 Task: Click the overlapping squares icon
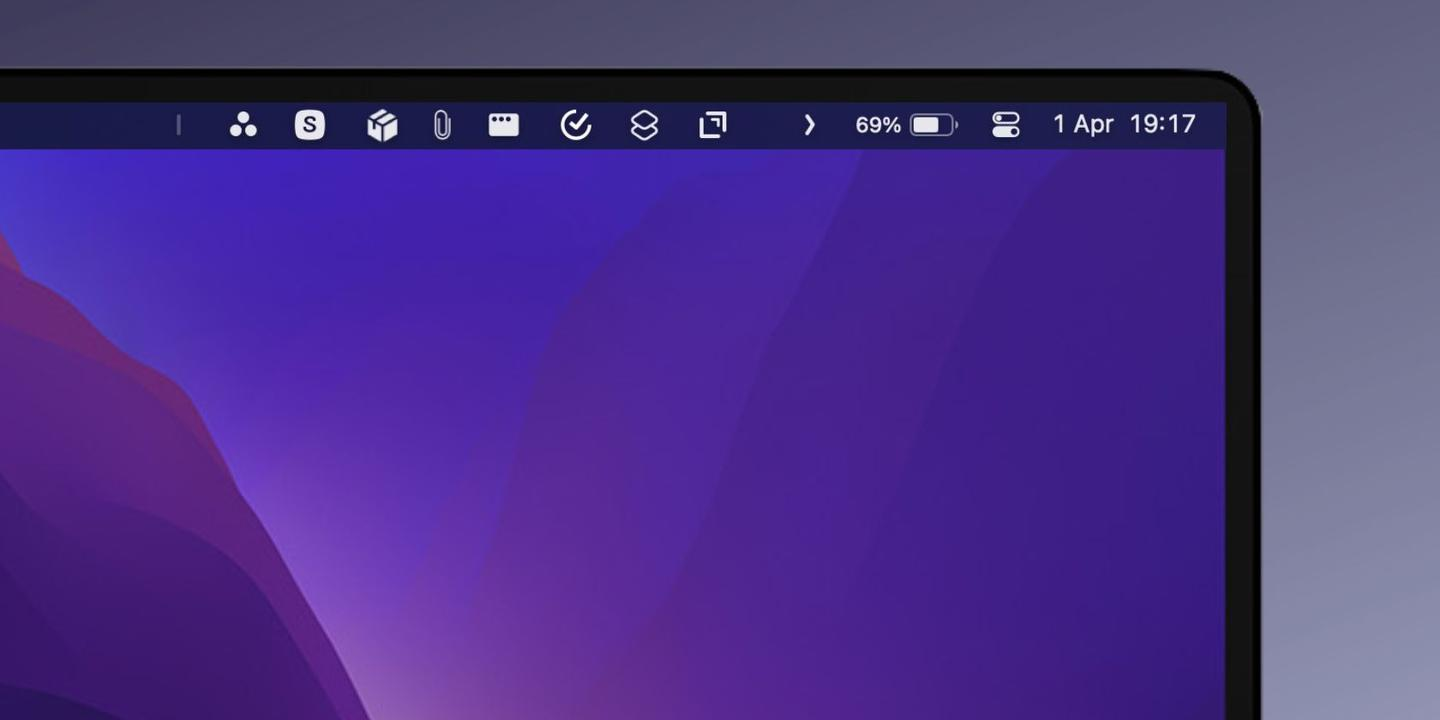coord(713,125)
